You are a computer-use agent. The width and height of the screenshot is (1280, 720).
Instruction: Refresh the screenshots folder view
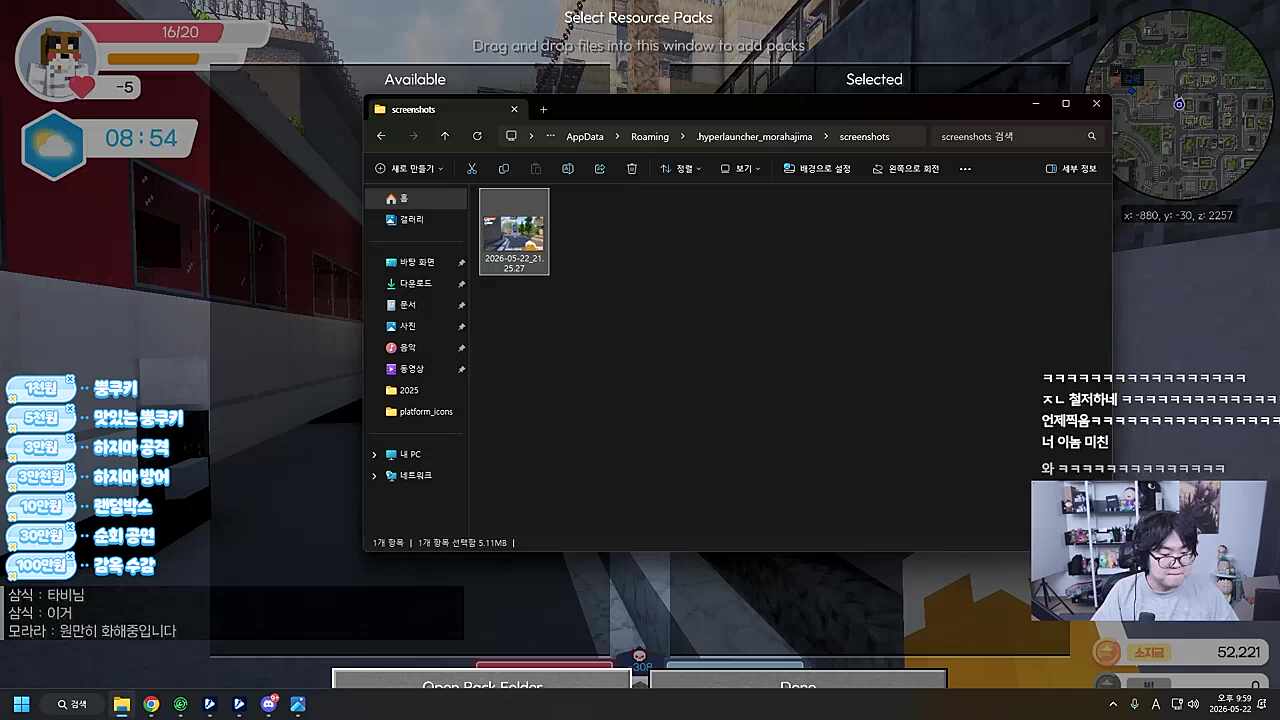(x=477, y=136)
